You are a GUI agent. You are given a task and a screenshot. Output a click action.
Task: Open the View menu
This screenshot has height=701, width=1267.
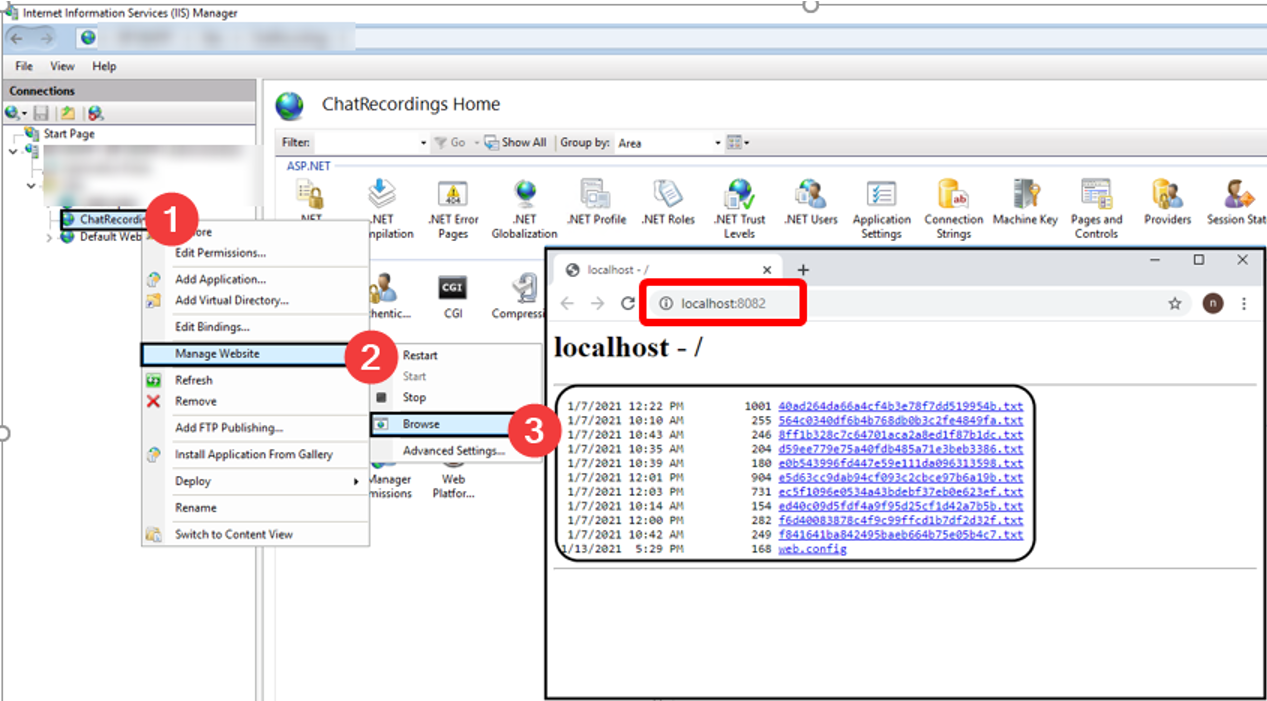(x=63, y=66)
